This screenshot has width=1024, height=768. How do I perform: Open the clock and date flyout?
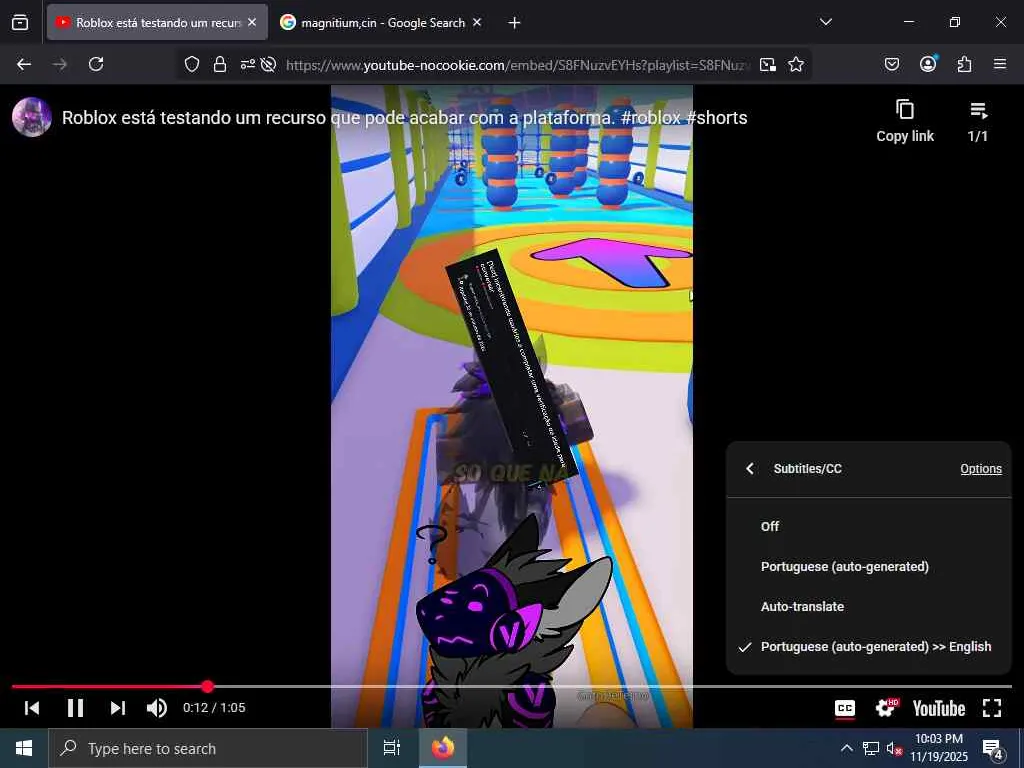tap(938, 748)
